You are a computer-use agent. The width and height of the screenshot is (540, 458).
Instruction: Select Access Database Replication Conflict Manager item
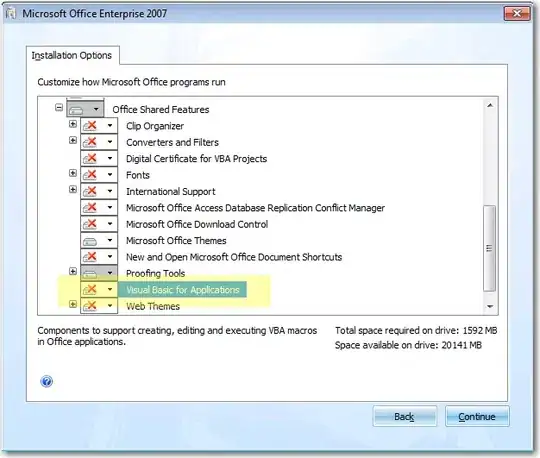255,208
